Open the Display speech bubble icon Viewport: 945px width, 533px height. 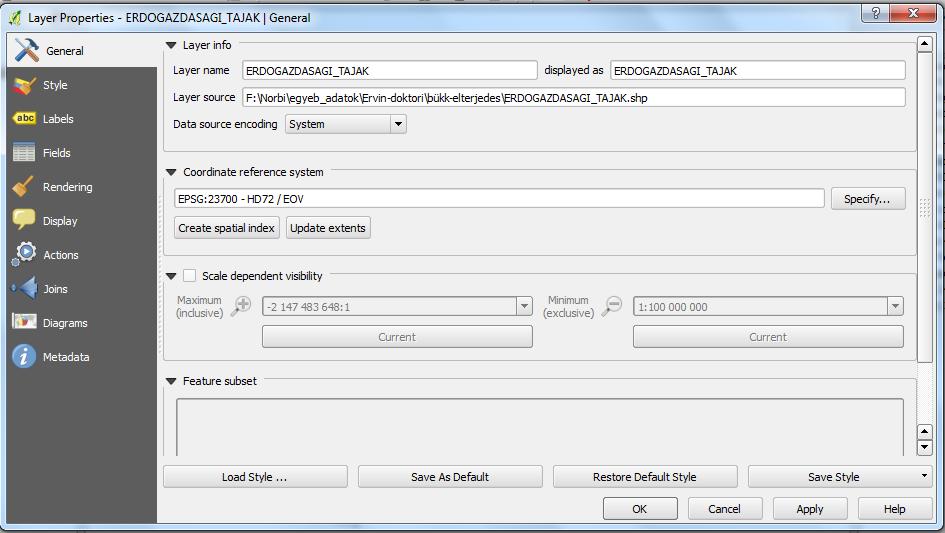click(24, 220)
